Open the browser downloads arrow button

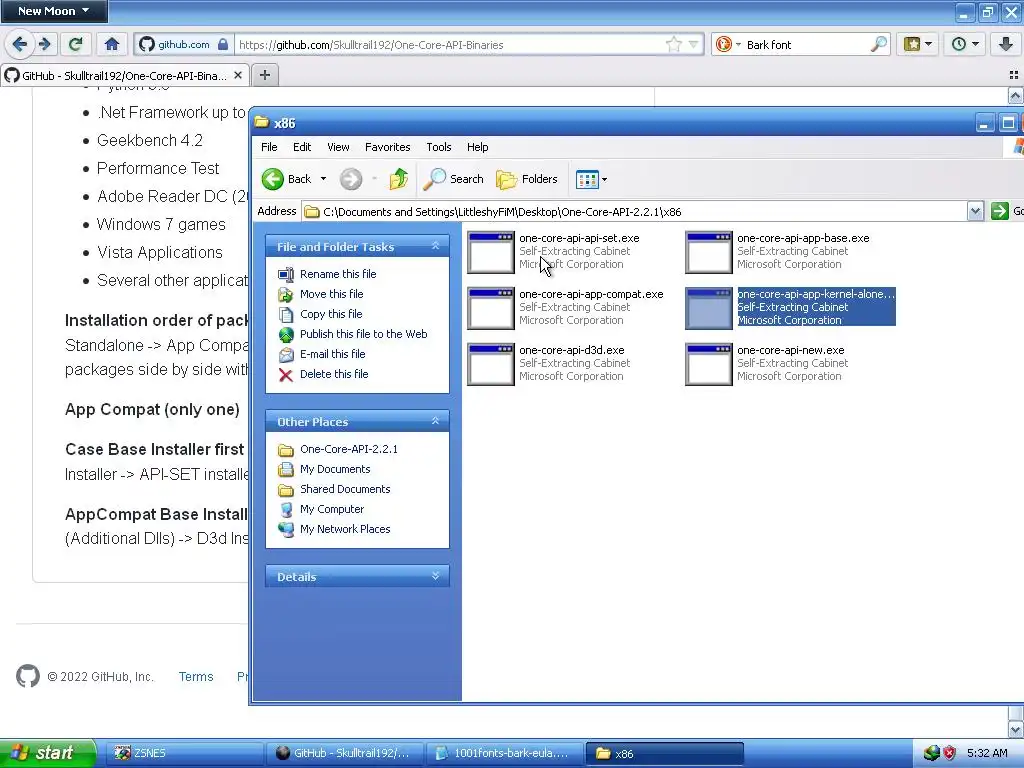coord(1006,44)
